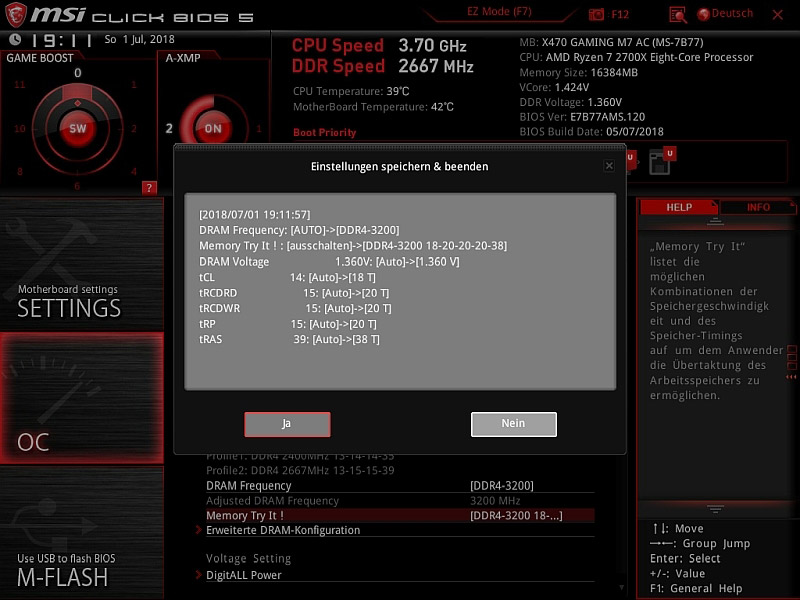Select the floppy disk boot device icon
Viewport: 800px width, 600px height.
click(x=659, y=162)
